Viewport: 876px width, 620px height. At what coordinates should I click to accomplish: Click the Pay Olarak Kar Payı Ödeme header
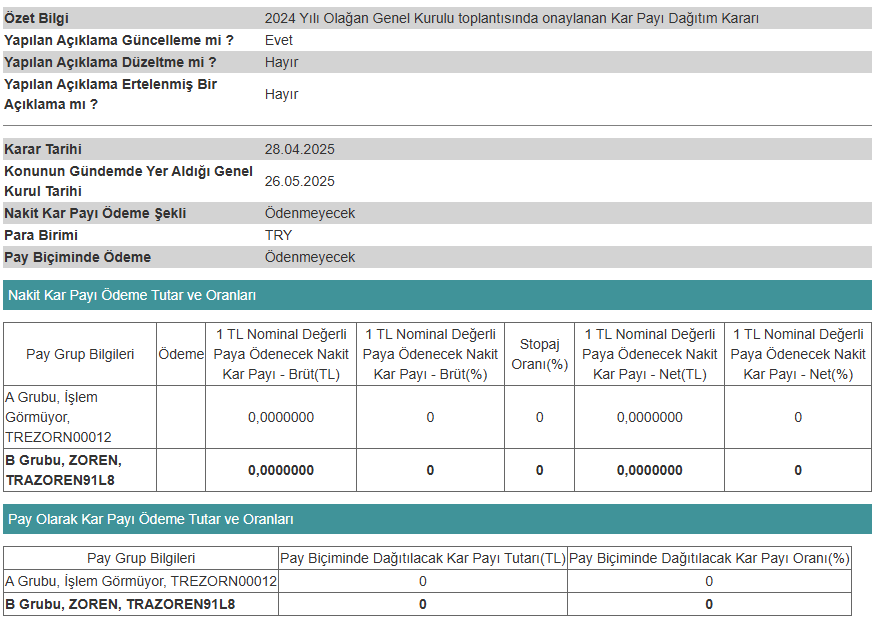tap(437, 519)
